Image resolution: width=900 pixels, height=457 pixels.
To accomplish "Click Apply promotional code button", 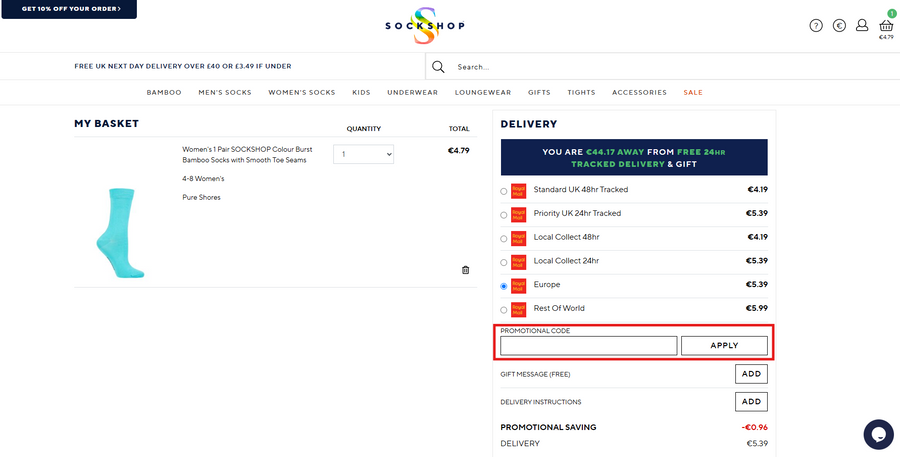I will point(724,346).
